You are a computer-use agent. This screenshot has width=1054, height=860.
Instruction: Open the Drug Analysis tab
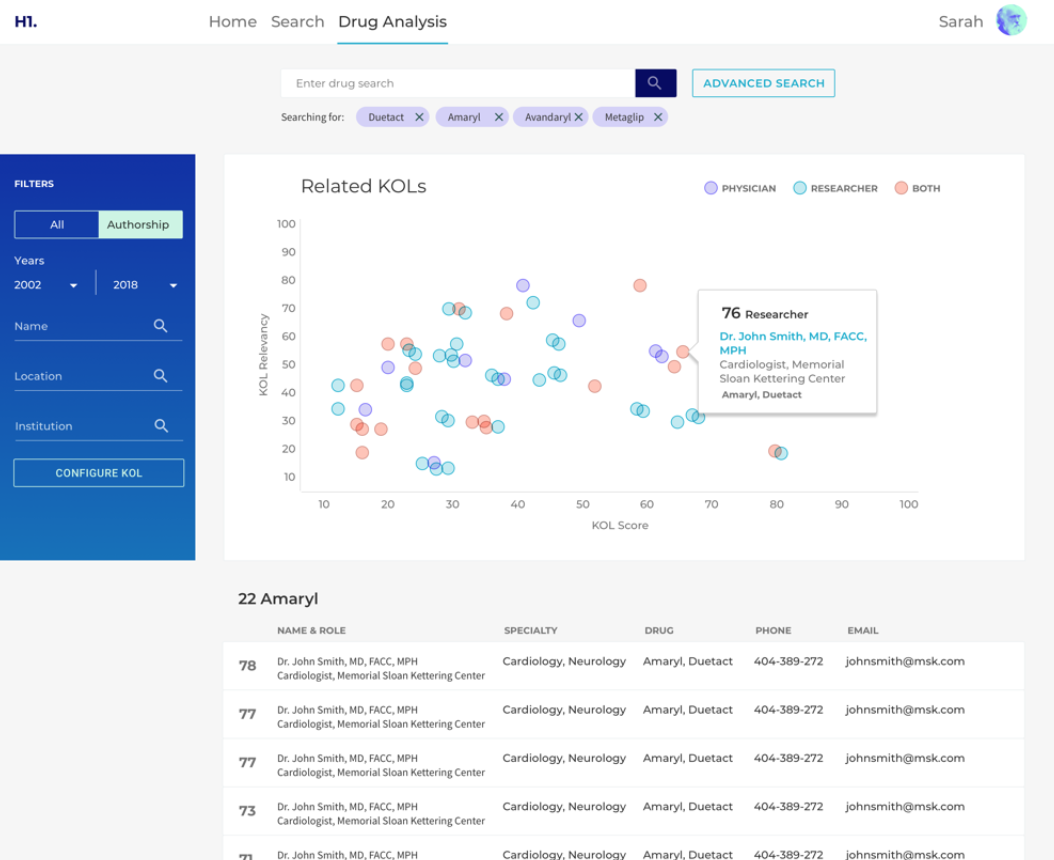pos(393,22)
